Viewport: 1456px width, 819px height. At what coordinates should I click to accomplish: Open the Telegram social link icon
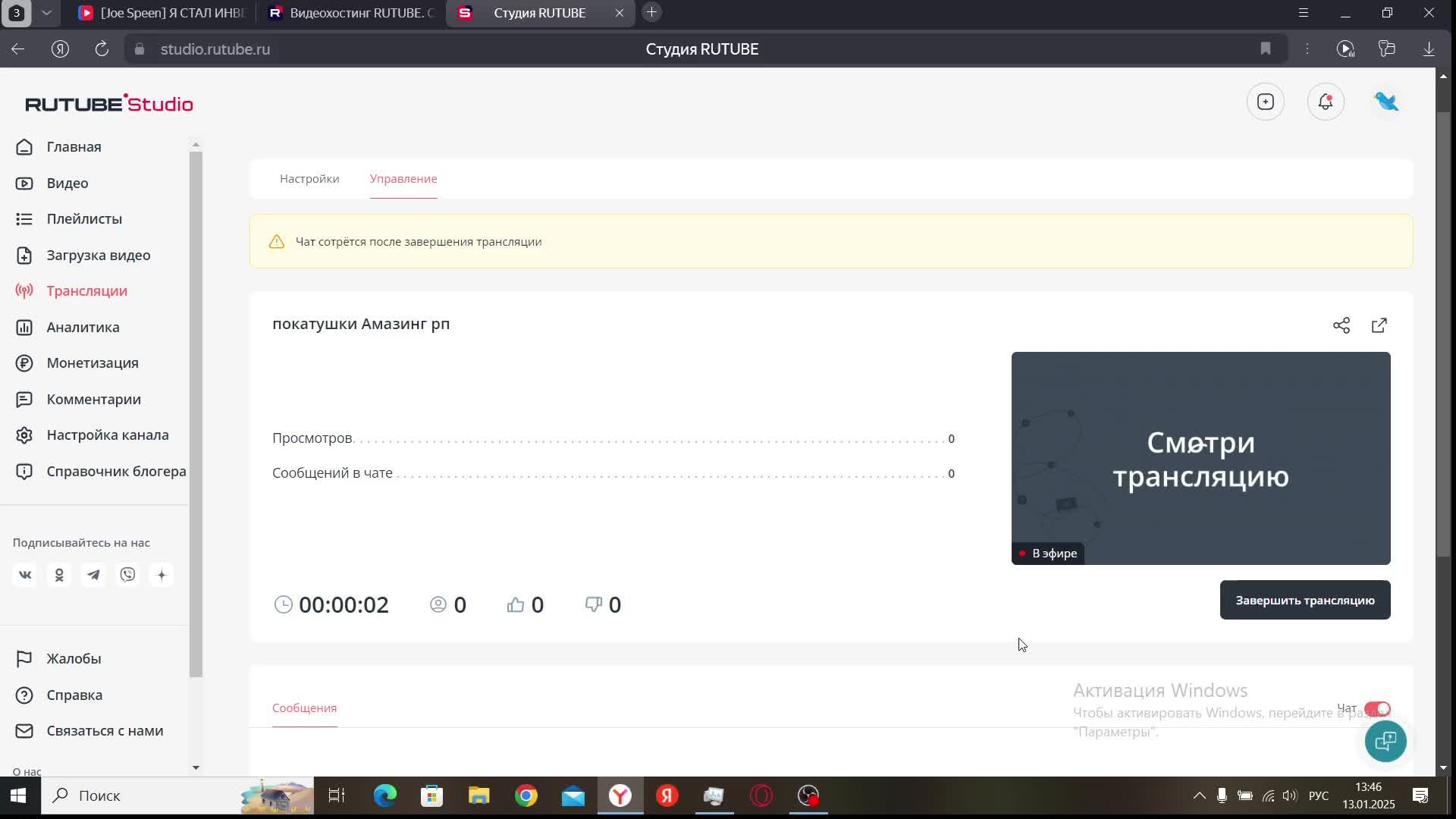(x=93, y=575)
